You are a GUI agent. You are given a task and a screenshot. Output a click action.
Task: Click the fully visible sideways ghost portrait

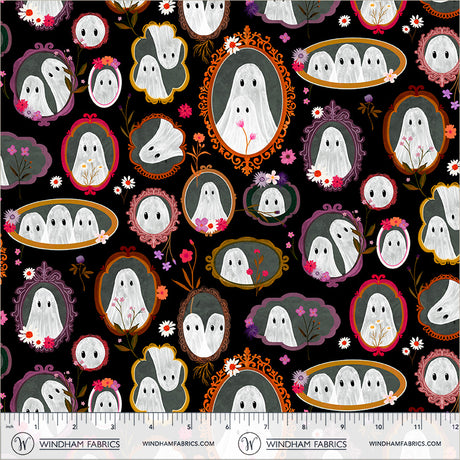coord(158,146)
